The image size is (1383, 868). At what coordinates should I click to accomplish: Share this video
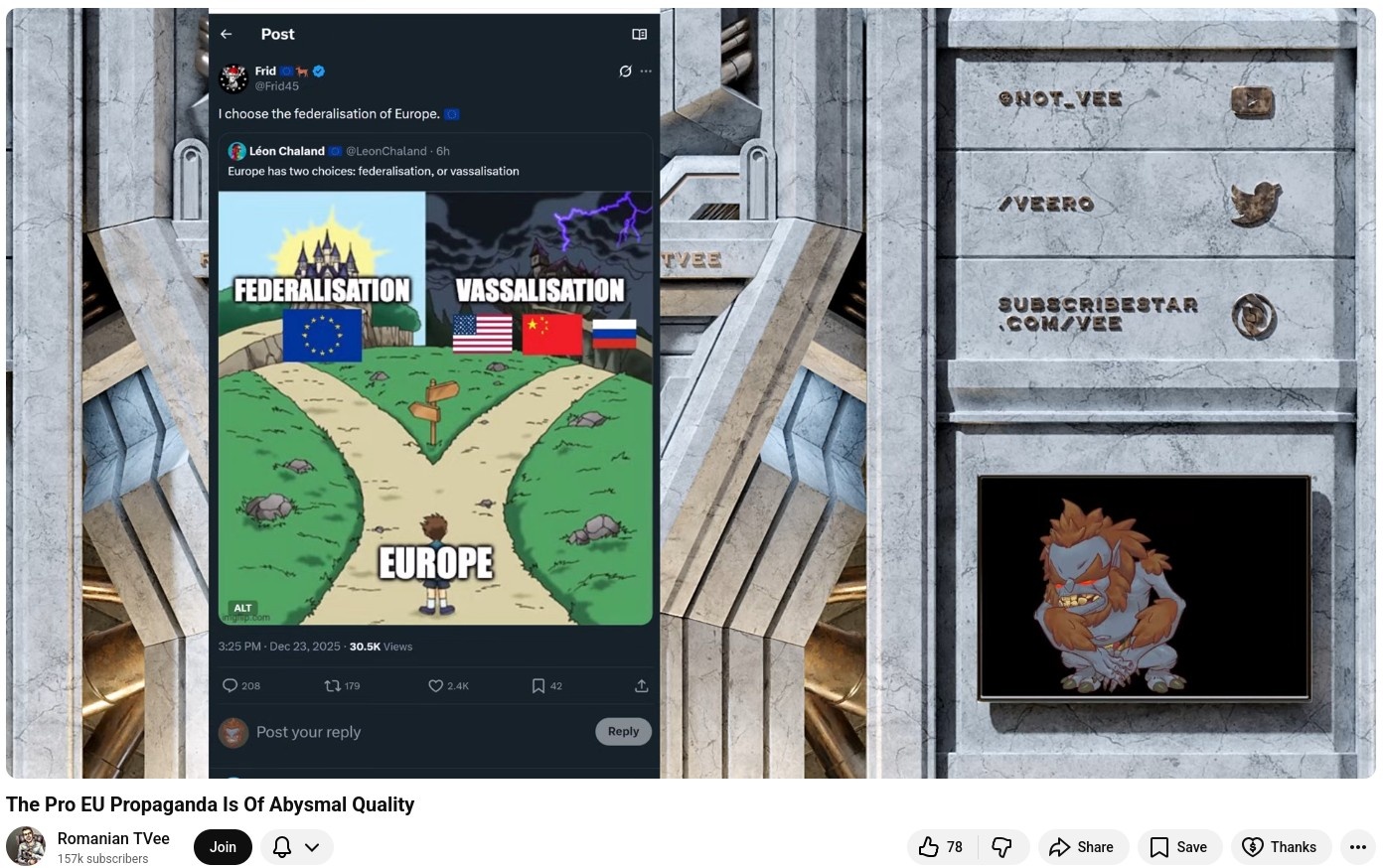coord(1083,847)
